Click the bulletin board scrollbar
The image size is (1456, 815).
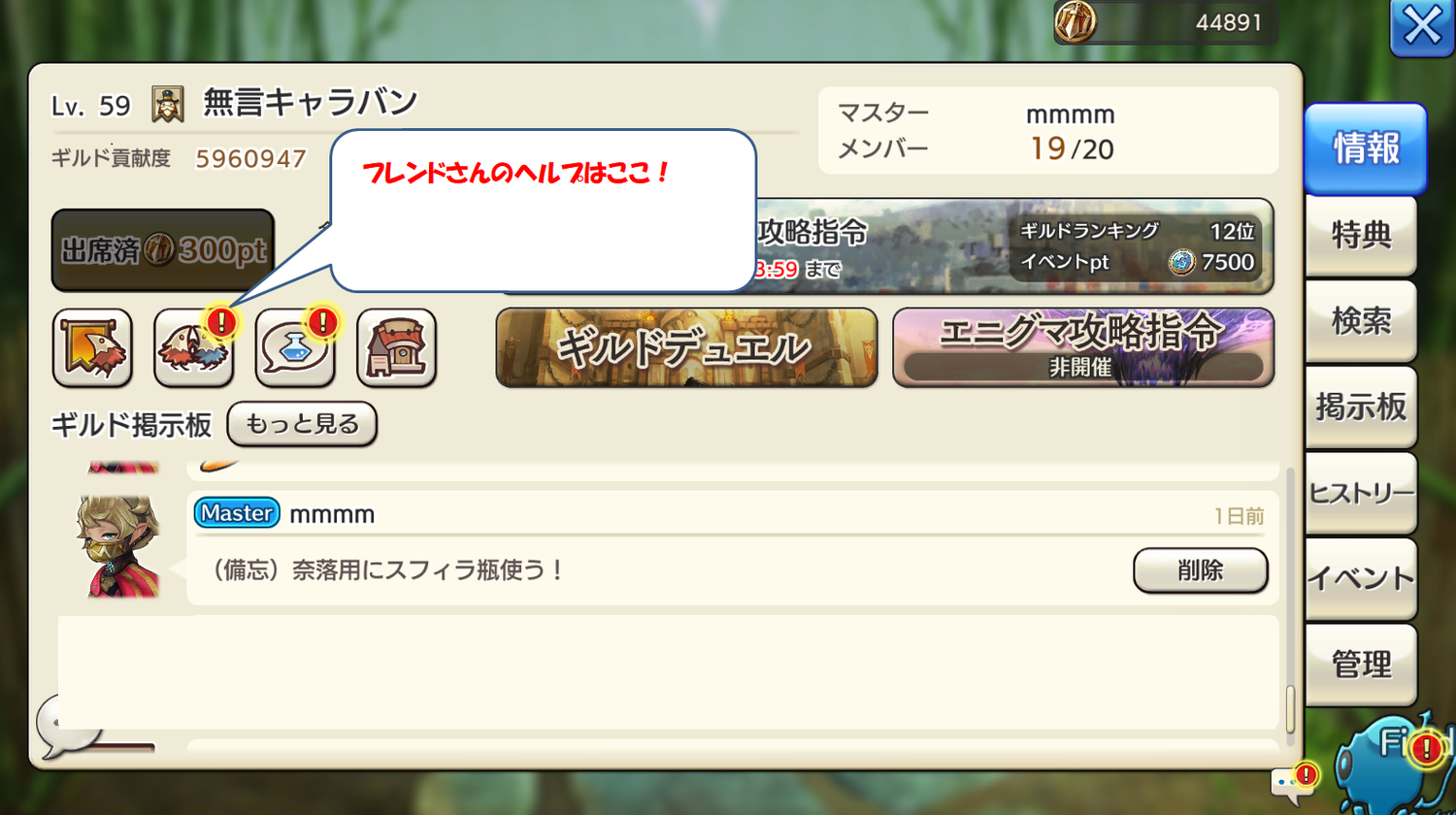(1290, 602)
